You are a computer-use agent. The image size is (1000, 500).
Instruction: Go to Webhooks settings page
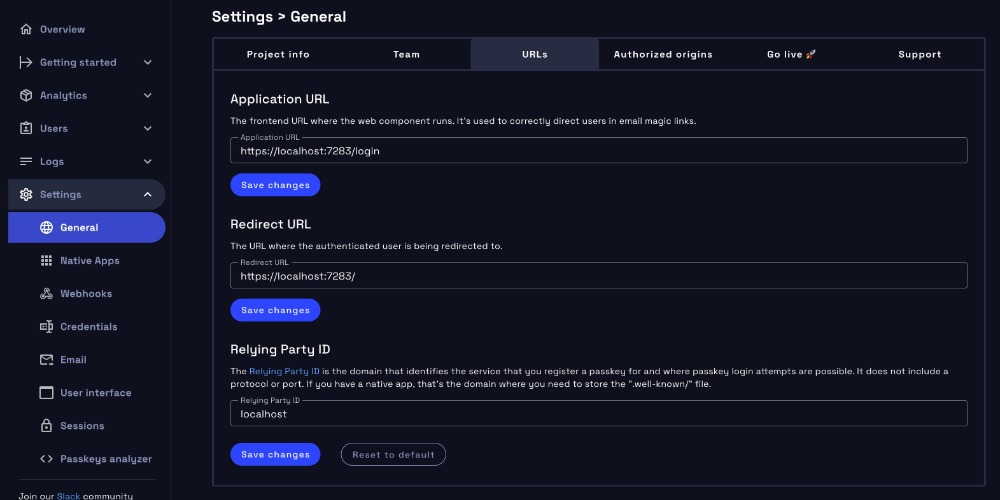click(86, 294)
